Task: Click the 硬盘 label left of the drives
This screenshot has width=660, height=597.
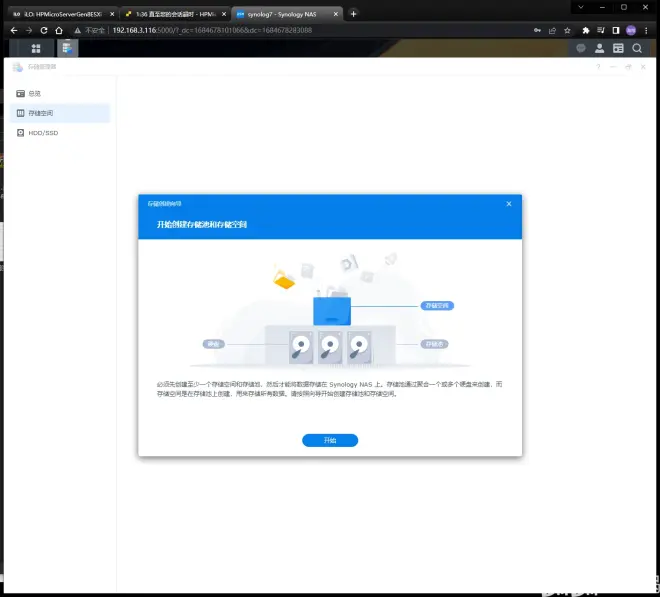Action: click(x=213, y=344)
